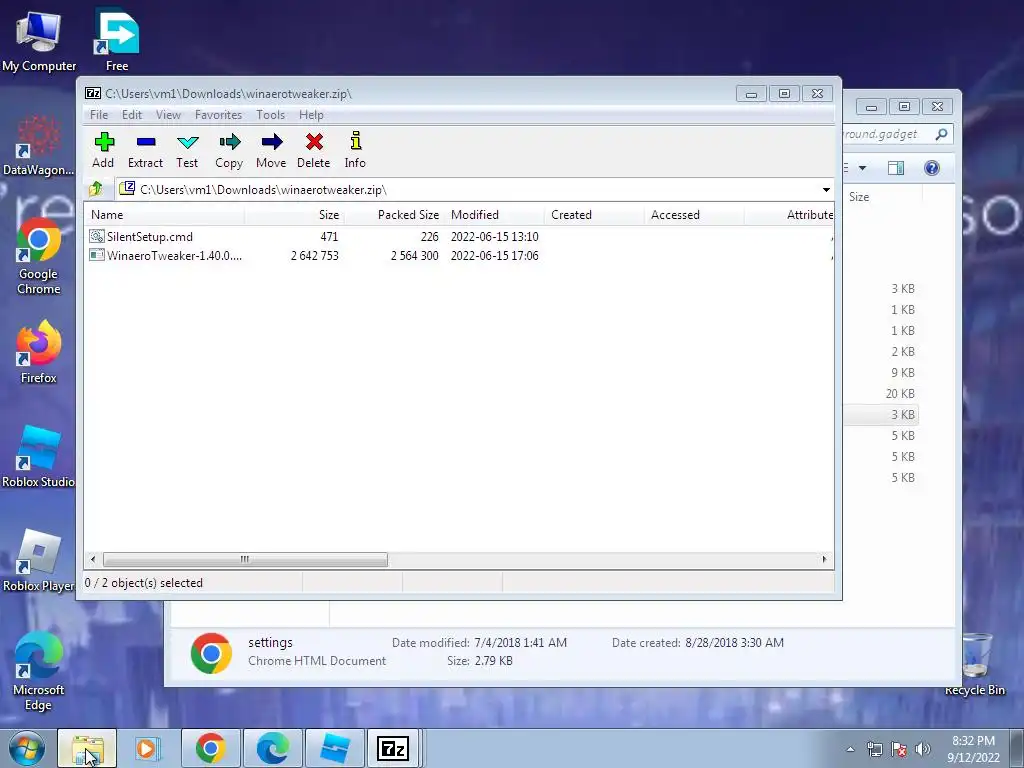Expand the address path dropdown
Screen dimensions: 1024x768
point(826,190)
